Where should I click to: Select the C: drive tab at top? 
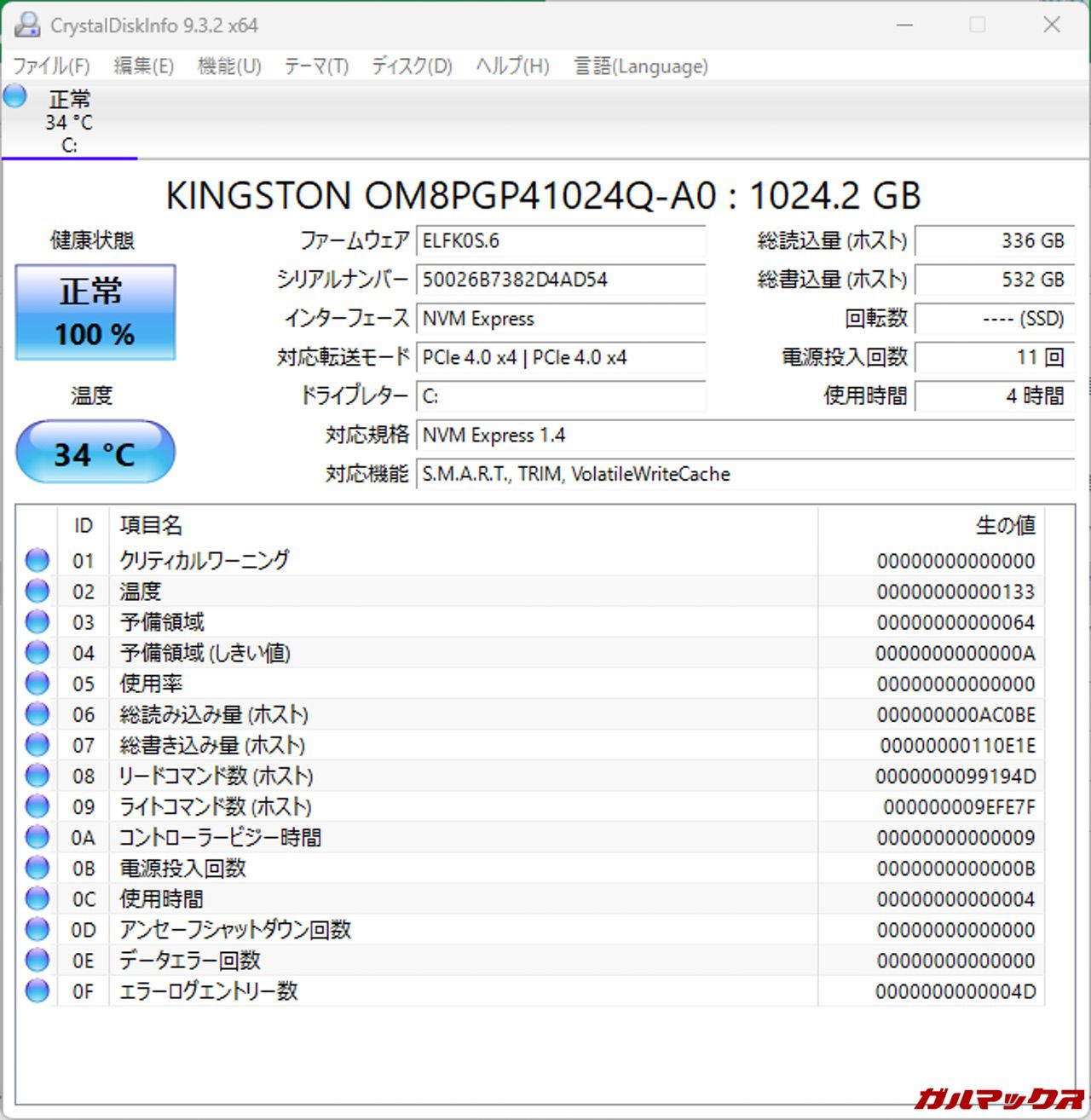pos(69,124)
